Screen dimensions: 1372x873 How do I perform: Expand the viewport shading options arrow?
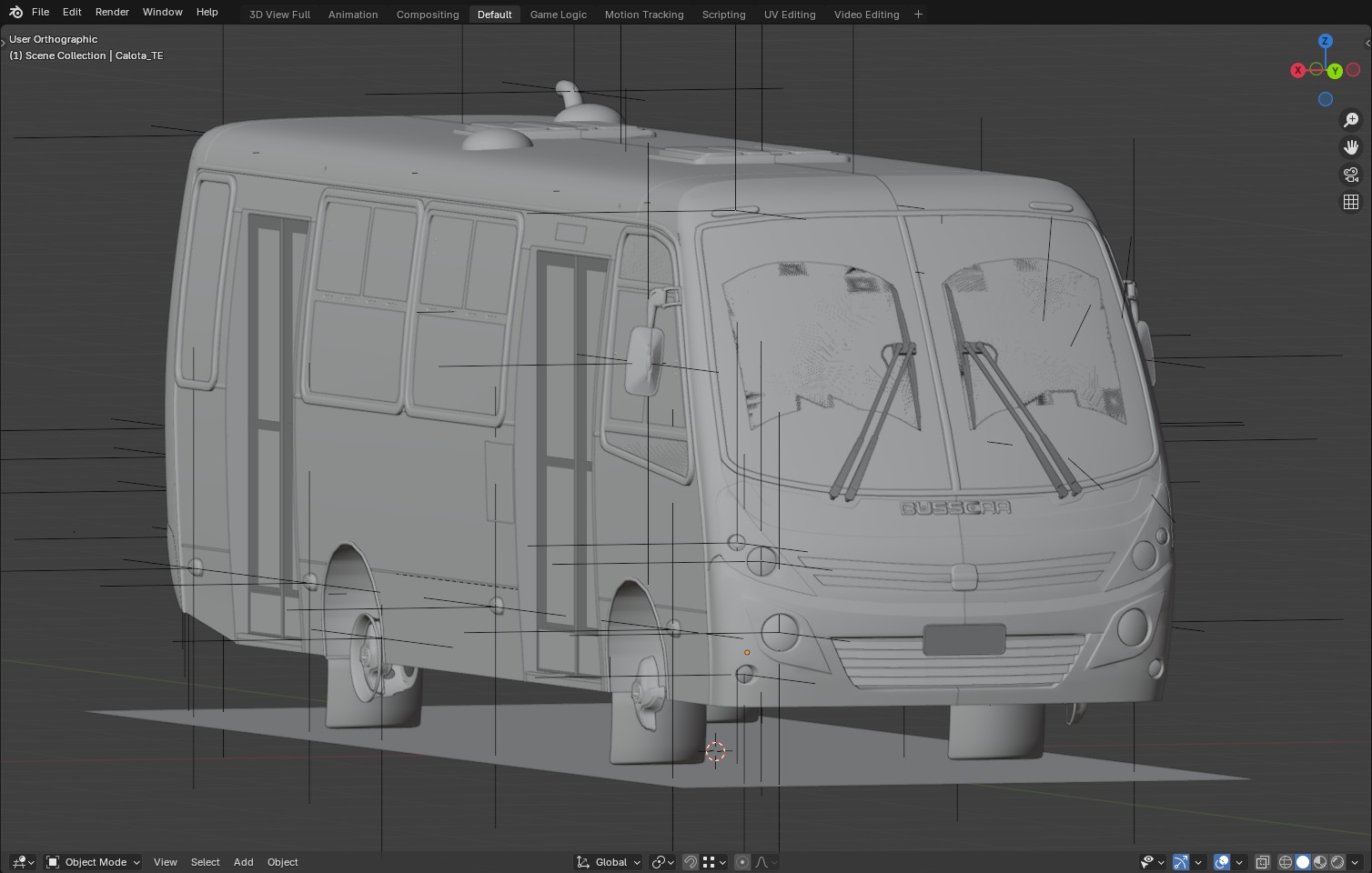pyautogui.click(x=1356, y=862)
